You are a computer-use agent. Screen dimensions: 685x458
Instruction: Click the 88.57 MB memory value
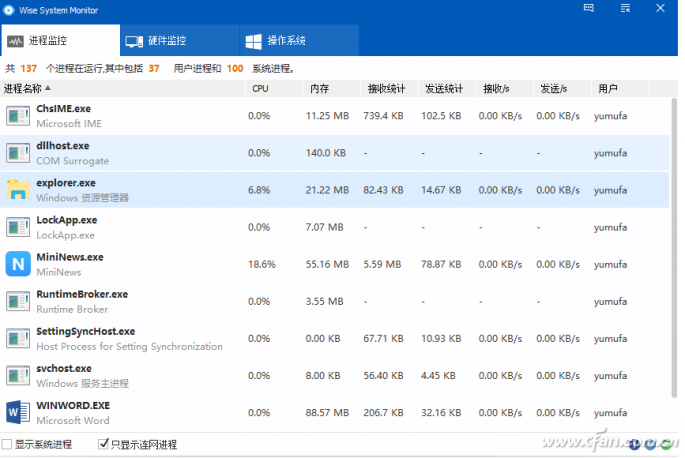click(327, 413)
